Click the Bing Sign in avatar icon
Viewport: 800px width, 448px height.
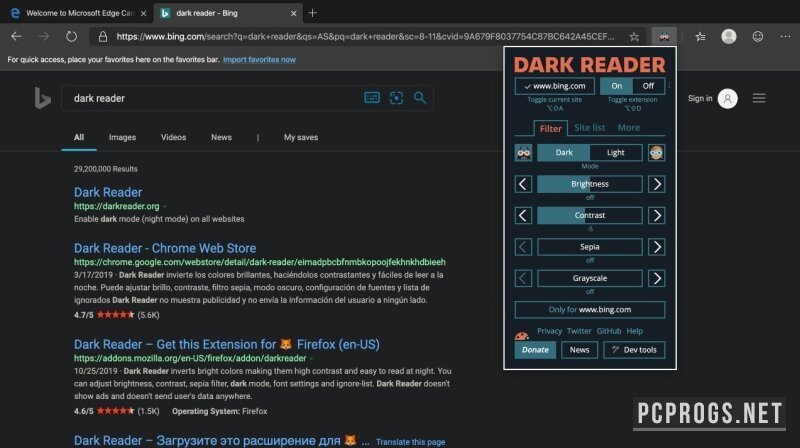[x=728, y=98]
